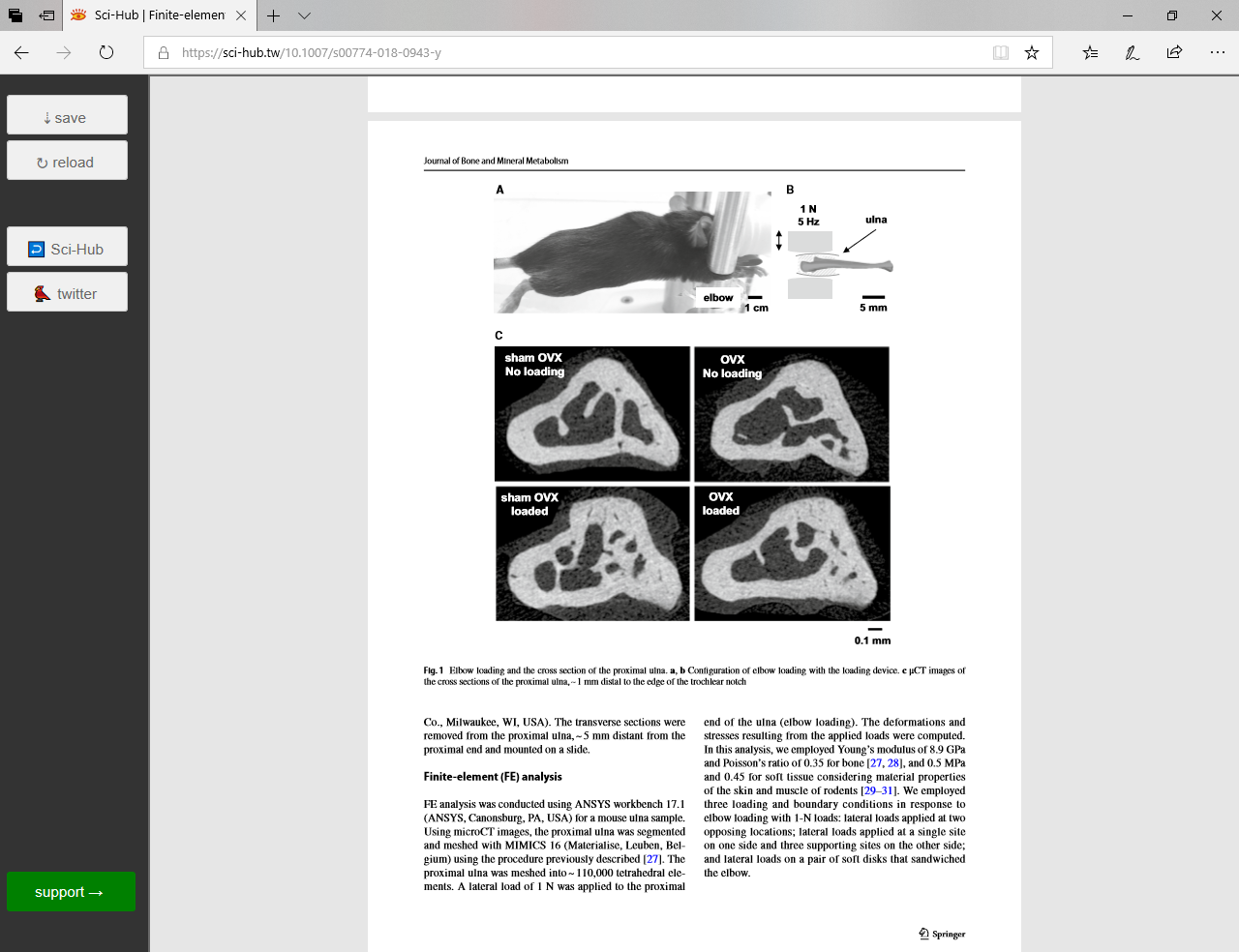The height and width of the screenshot is (952, 1239).
Task: Expand the tab previews chevron
Action: [x=304, y=15]
